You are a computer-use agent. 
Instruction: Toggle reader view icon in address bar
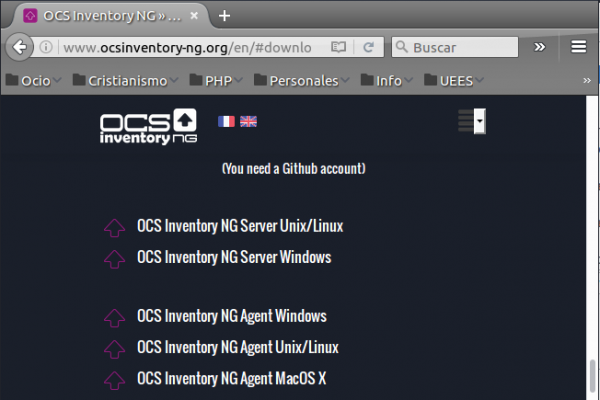[338, 47]
